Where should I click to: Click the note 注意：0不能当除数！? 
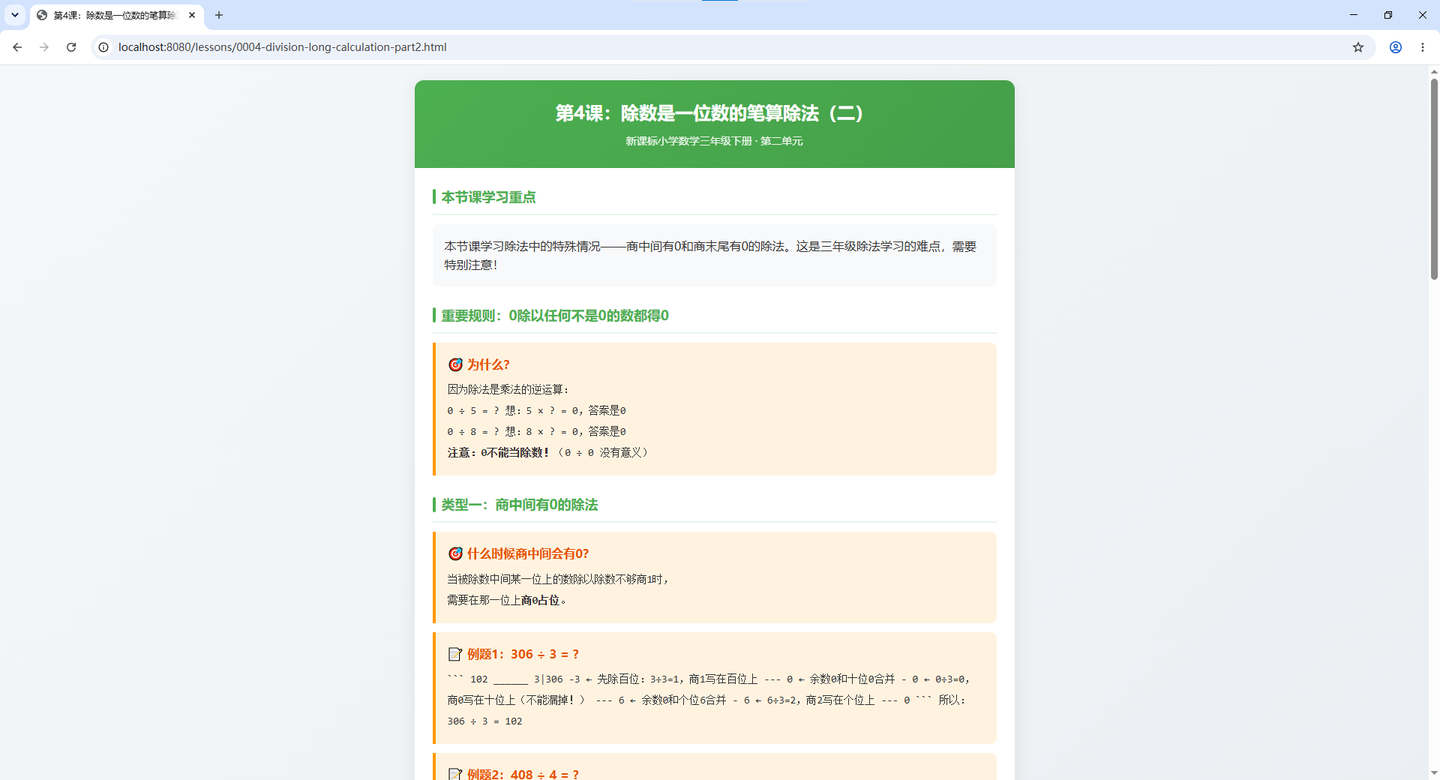pyautogui.click(x=499, y=452)
